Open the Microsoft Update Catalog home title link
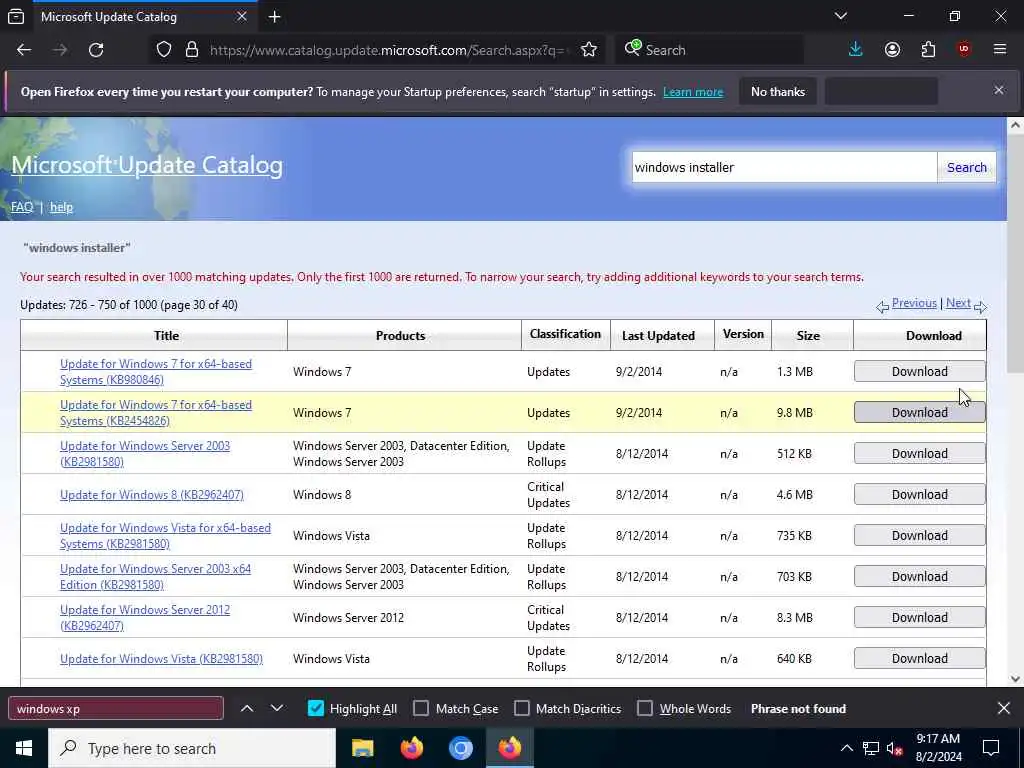Image resolution: width=1024 pixels, height=768 pixels. point(147,165)
